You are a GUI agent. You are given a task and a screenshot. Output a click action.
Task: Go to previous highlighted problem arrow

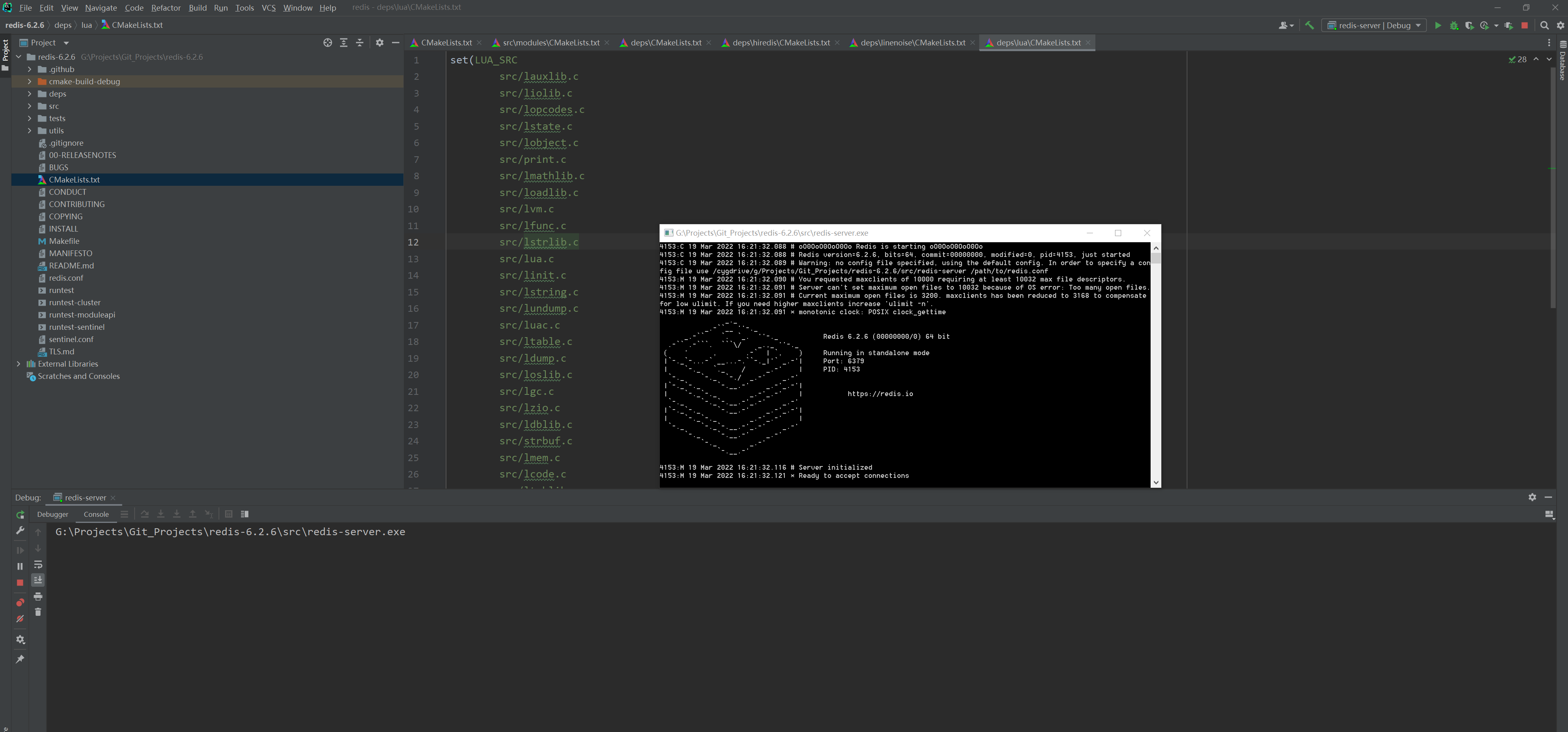[1536, 60]
